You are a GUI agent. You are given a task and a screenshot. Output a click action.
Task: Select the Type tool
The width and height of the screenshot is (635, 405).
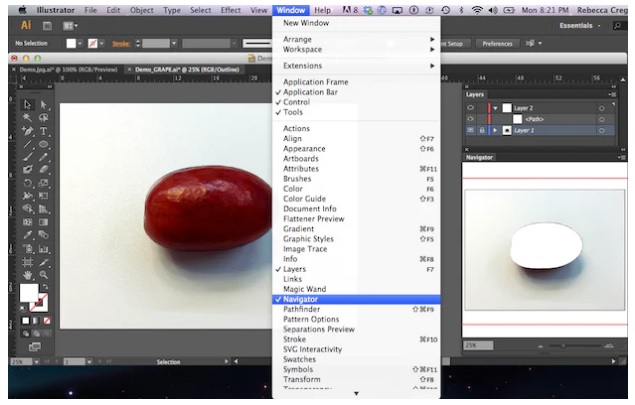coord(43,131)
